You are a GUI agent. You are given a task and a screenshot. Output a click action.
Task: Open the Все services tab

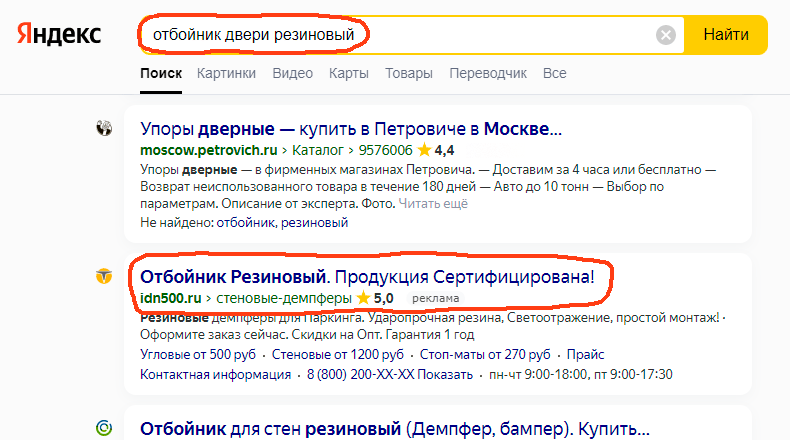pos(554,74)
